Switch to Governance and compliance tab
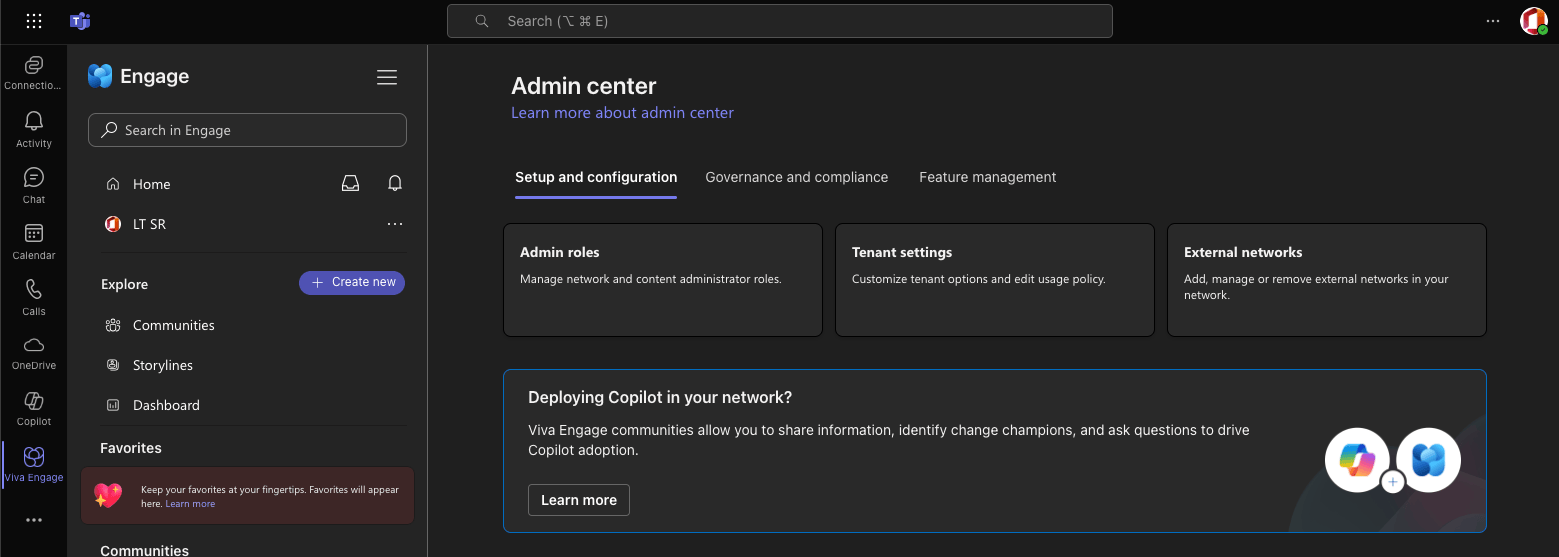Image resolution: width=1559 pixels, height=557 pixels. tap(797, 177)
